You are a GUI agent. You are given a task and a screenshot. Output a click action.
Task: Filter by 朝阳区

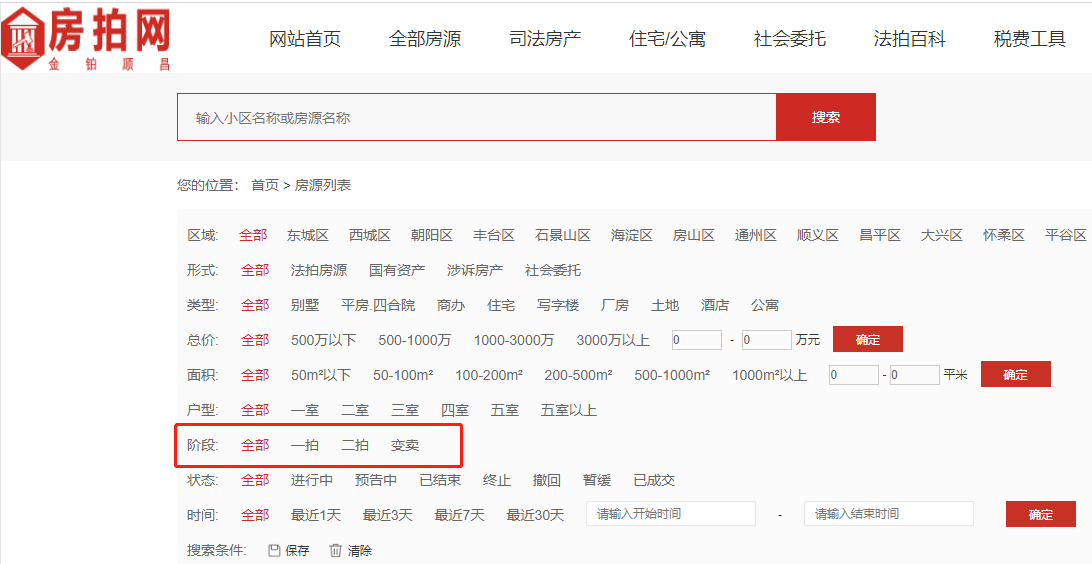click(432, 235)
